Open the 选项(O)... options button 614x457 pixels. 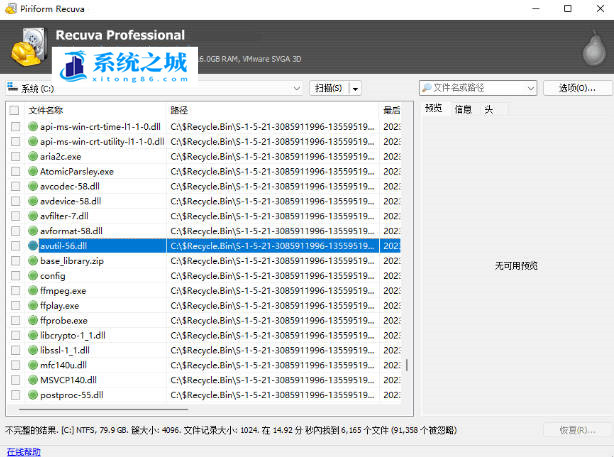(577, 88)
